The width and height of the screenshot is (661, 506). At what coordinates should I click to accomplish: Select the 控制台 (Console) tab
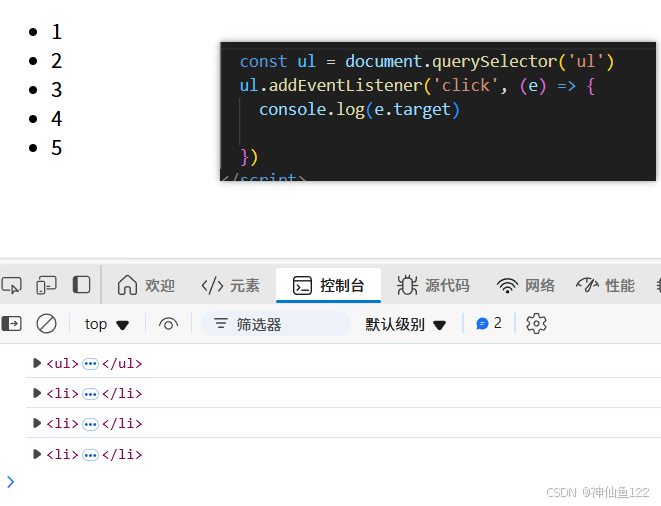tap(328, 285)
